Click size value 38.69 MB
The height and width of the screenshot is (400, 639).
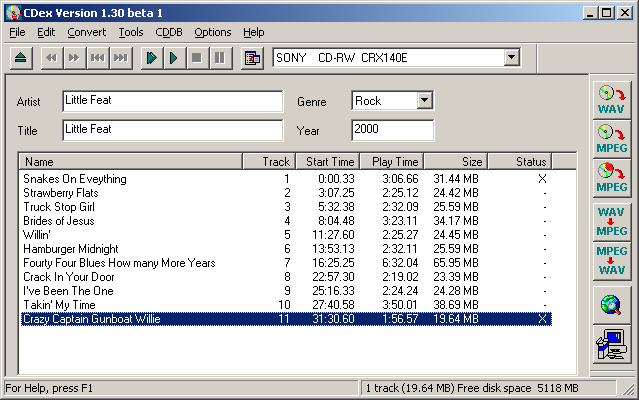click(456, 305)
